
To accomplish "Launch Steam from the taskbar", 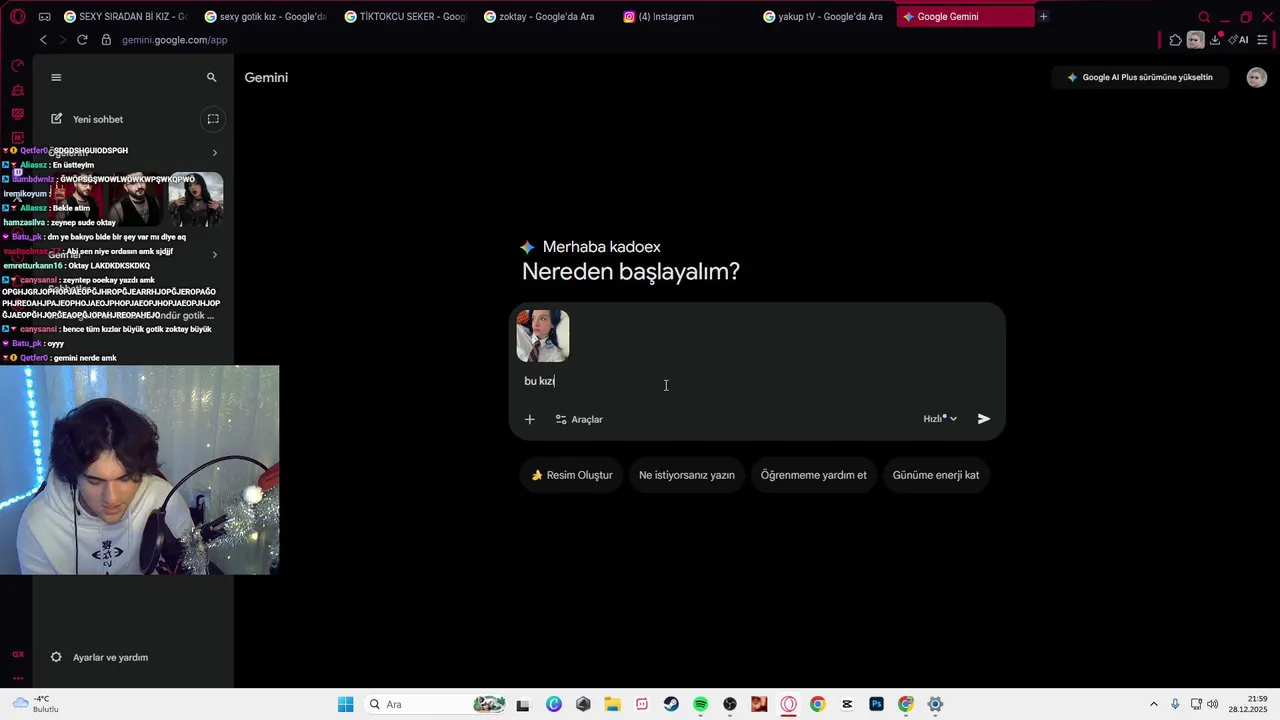I will click(671, 704).
